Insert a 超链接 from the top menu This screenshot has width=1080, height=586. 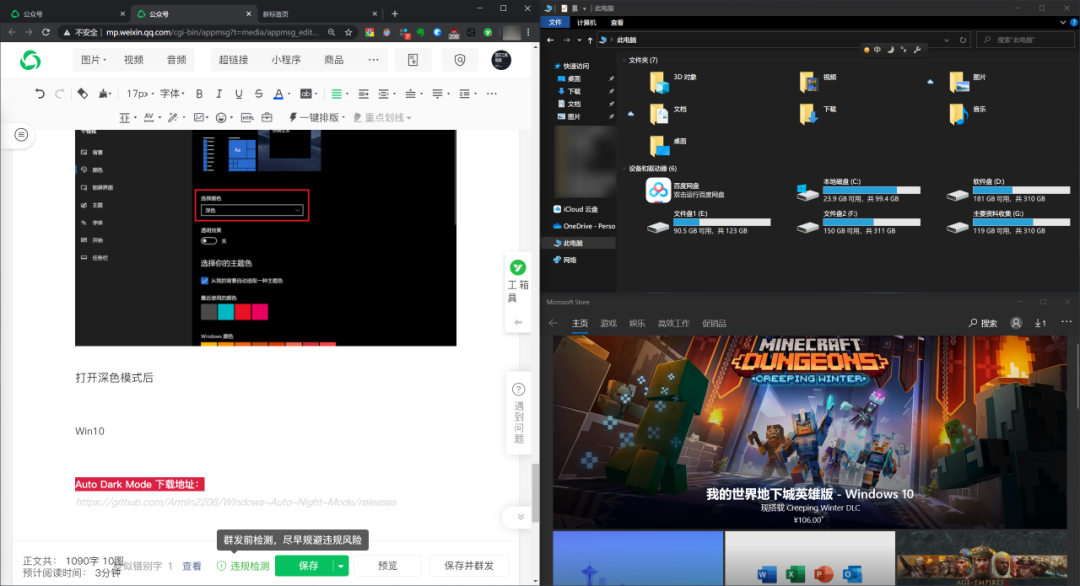tap(233, 60)
